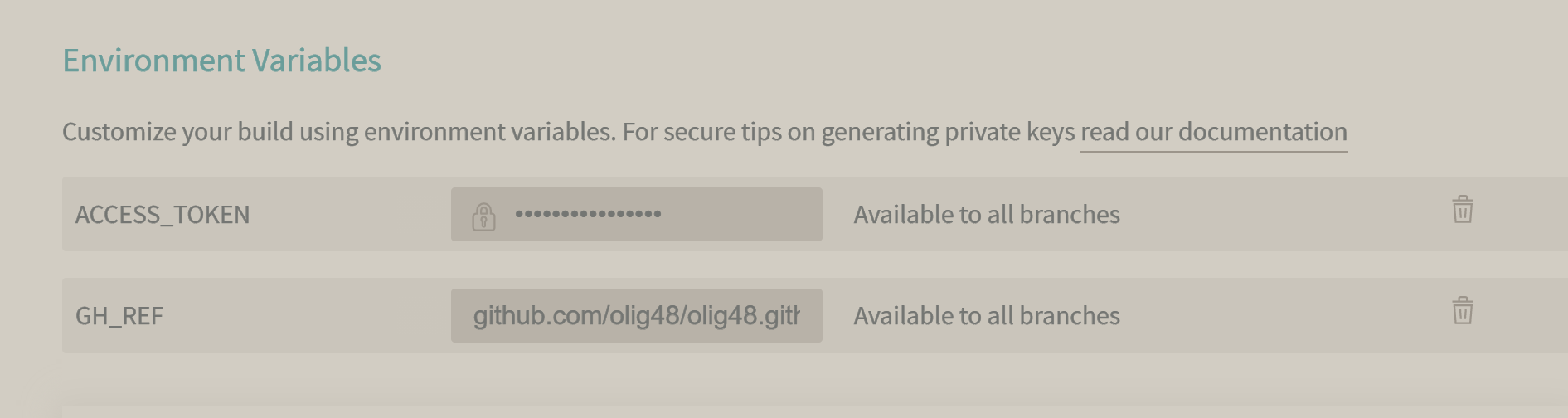Click ACCESS_TOKEN's Available to all branches text

[987, 215]
